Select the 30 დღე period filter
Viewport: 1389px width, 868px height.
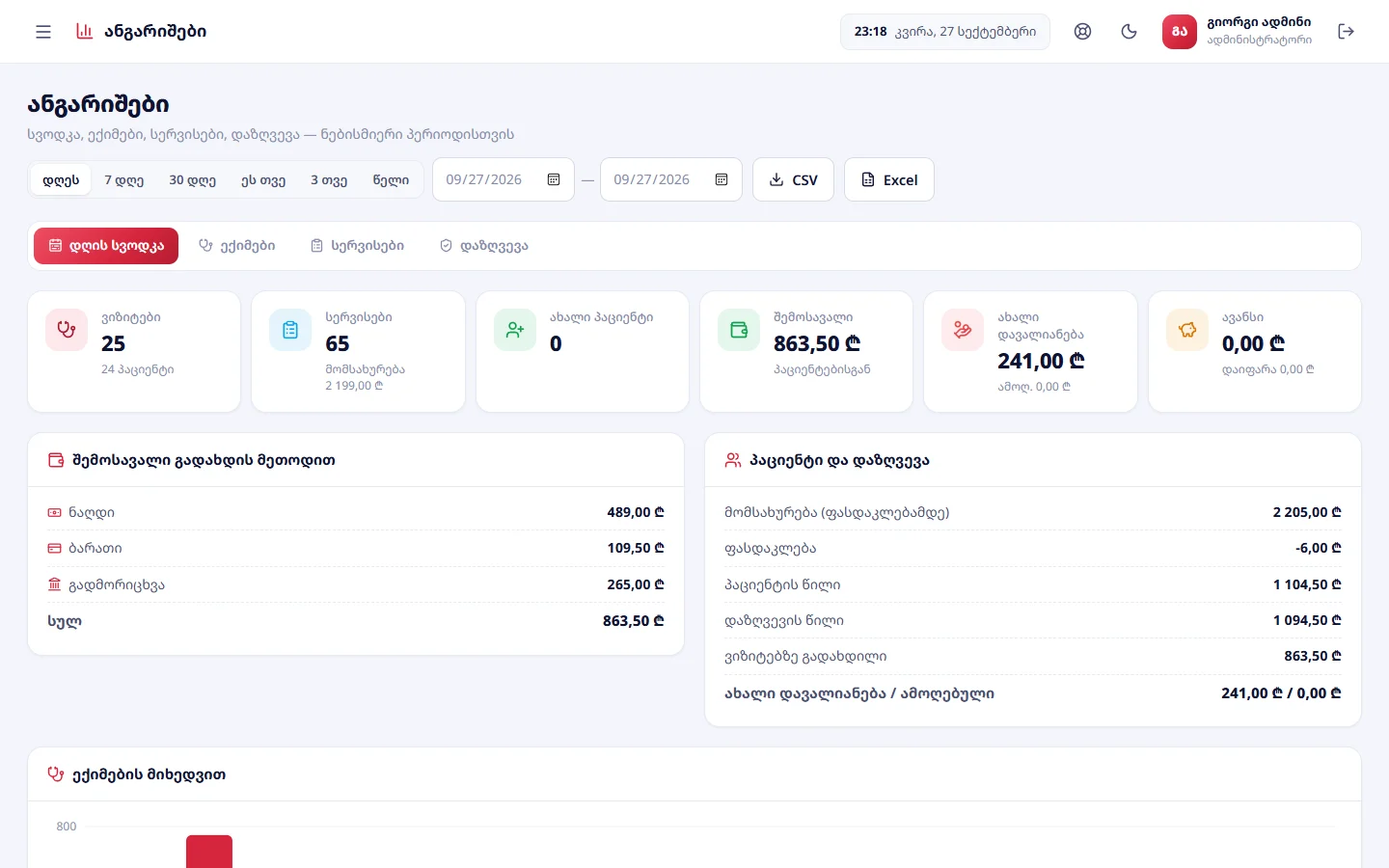193,179
